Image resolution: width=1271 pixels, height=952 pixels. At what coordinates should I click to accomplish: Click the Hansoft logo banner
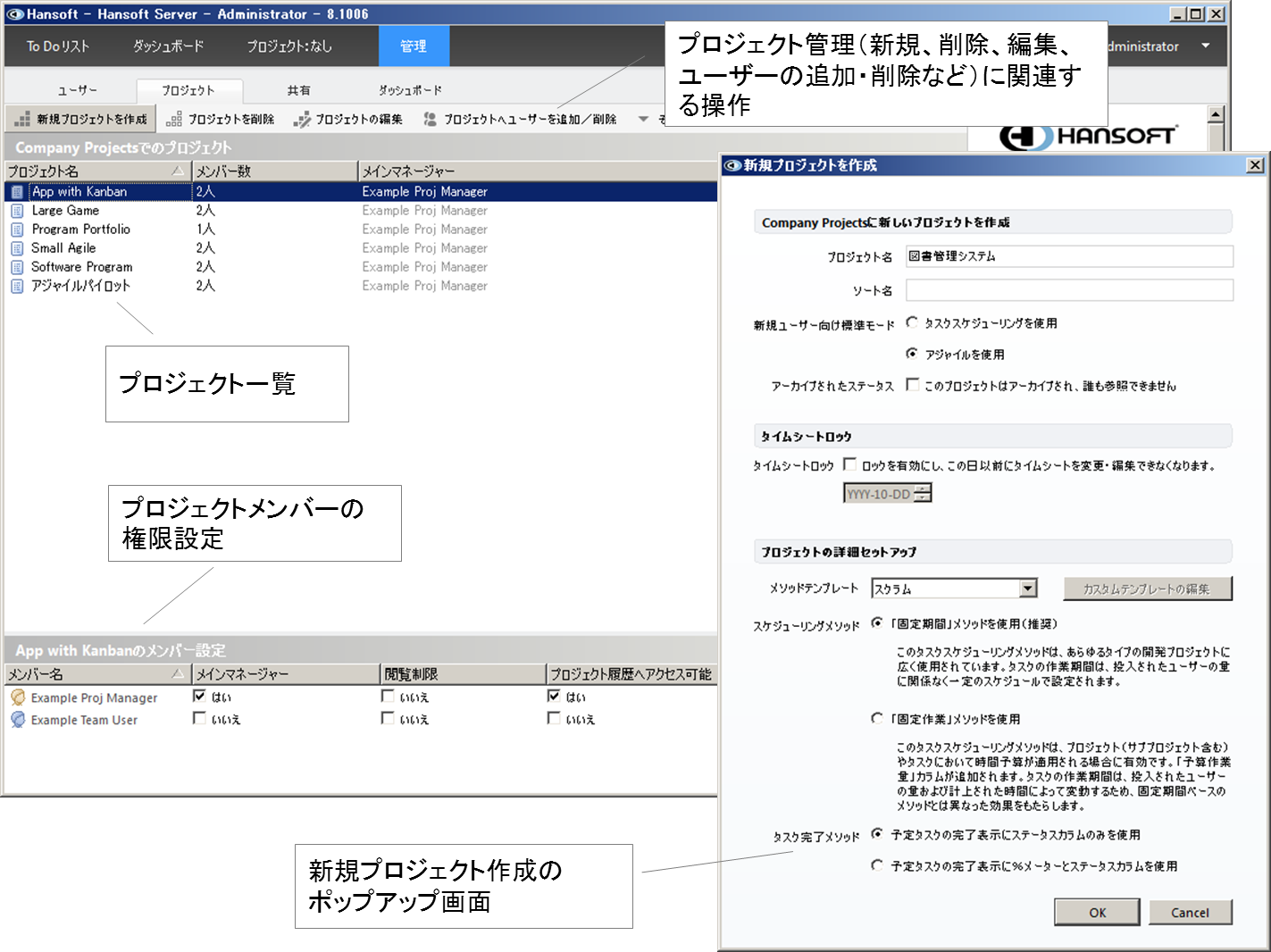[x=1087, y=137]
